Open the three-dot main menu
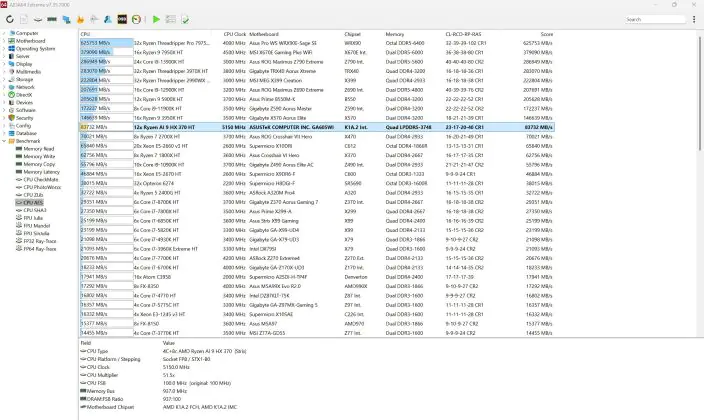 (x=694, y=19)
